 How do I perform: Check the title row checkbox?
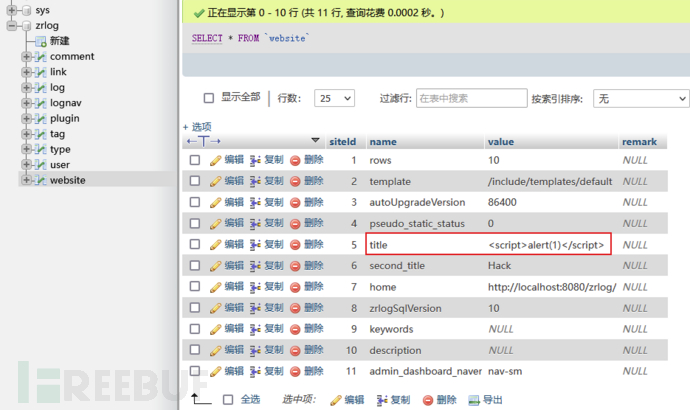(x=195, y=244)
